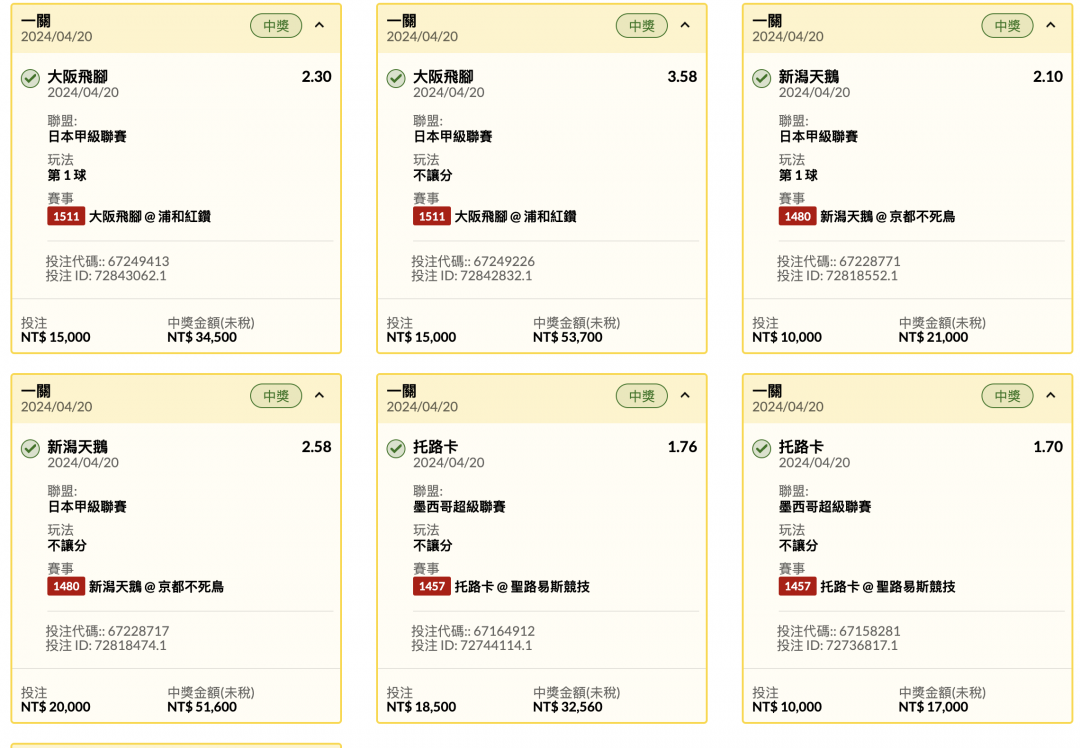The height and width of the screenshot is (748, 1080).
Task: Click red 1480 badge in 第 1 球 新潟天鵝 card
Action: [798, 216]
